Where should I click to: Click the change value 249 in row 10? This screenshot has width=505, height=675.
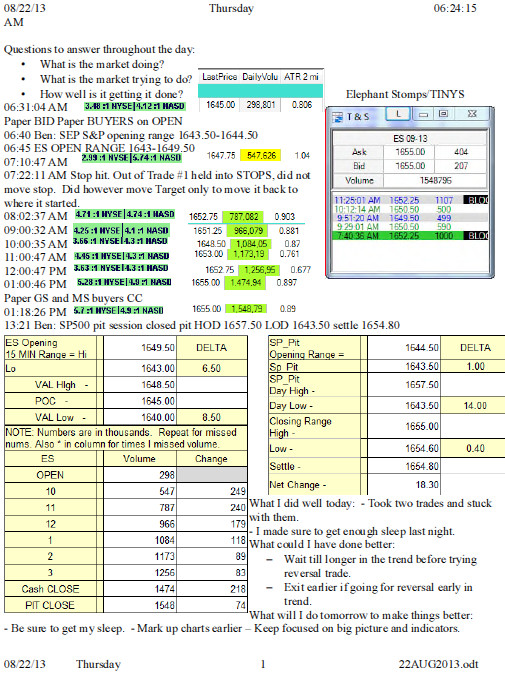(211, 491)
